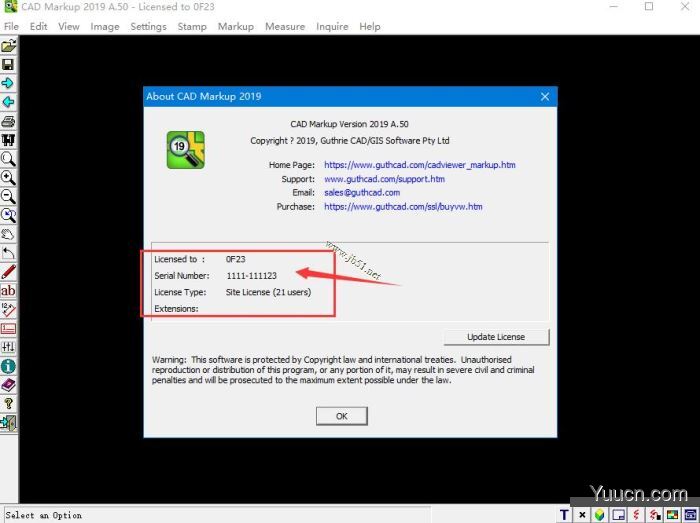The width and height of the screenshot is (700, 523).
Task: Go to next drawing with right arrow
Action: point(8,83)
